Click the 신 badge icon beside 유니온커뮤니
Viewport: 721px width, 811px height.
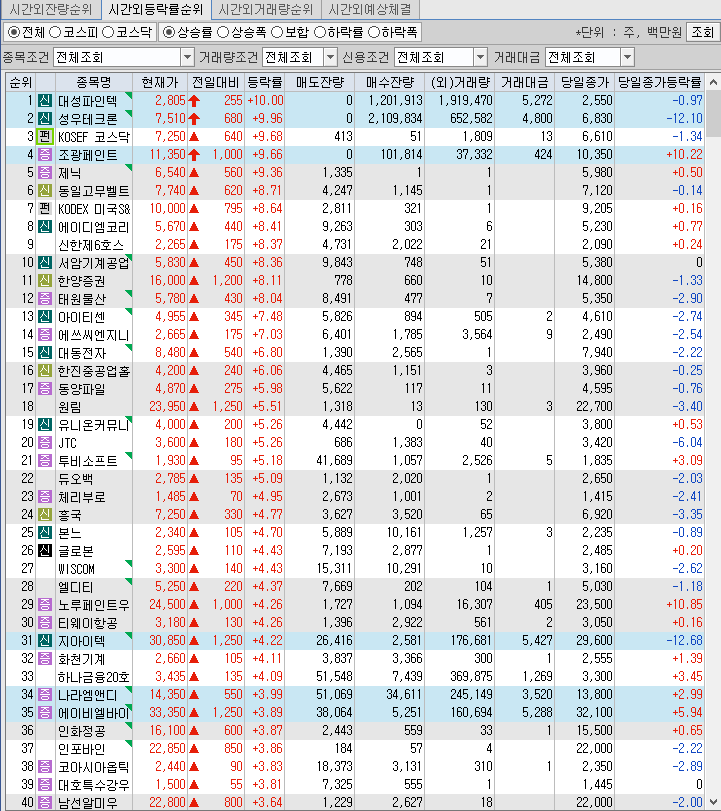(45, 424)
